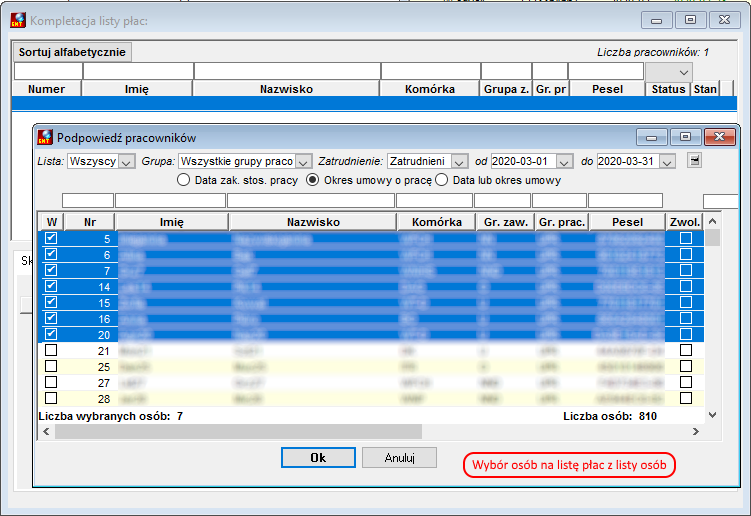Image resolution: width=751 pixels, height=516 pixels.
Task: Click the Nr filter field above employee table
Action: point(88,200)
